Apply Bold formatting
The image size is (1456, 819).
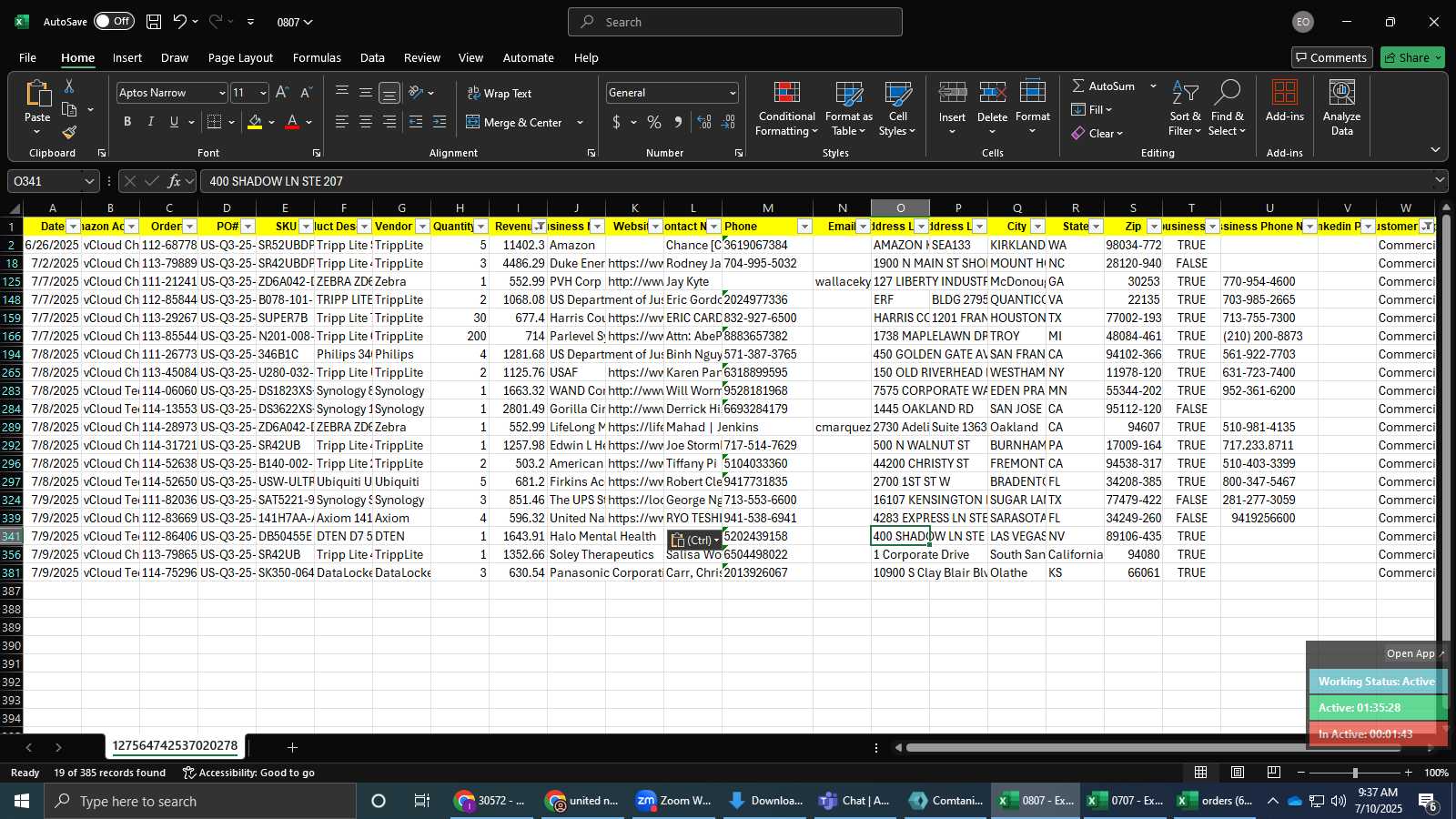coord(127,122)
